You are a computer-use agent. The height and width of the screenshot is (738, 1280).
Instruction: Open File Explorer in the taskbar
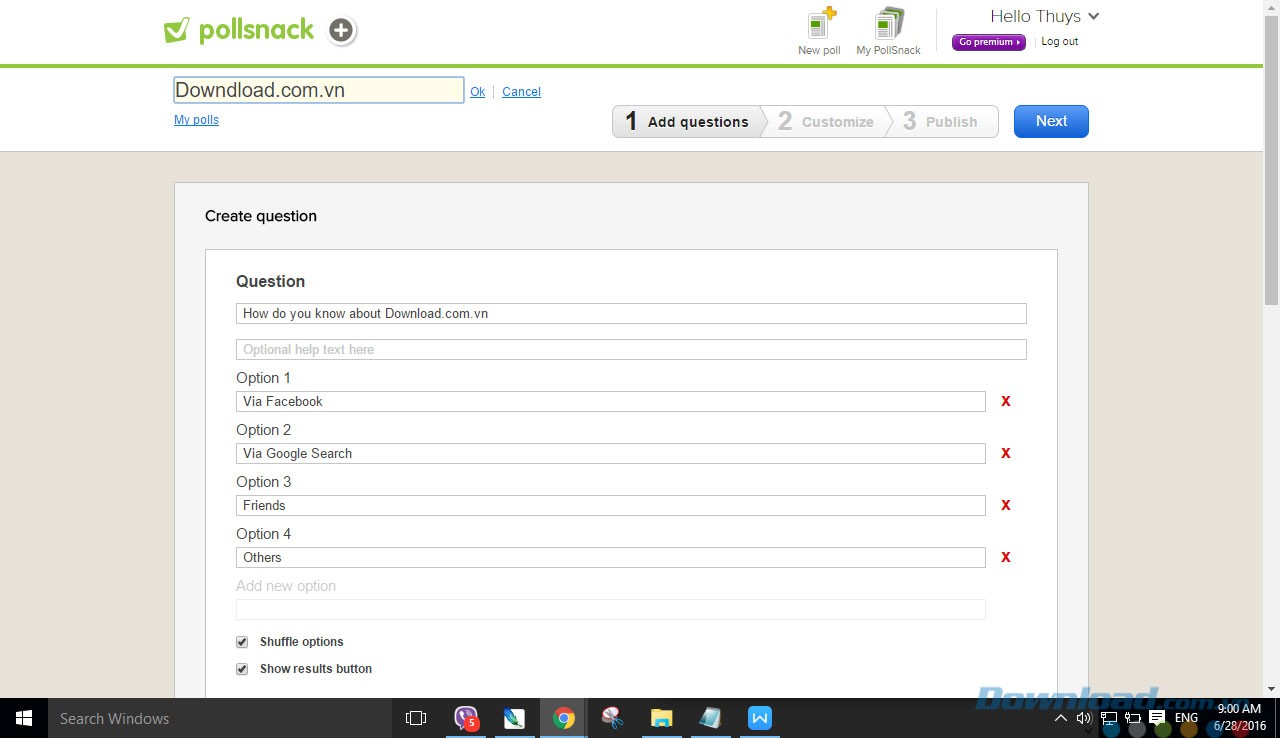[x=661, y=718]
